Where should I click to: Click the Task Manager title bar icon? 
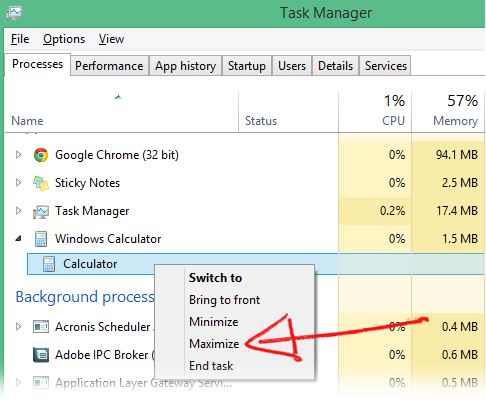[x=14, y=13]
